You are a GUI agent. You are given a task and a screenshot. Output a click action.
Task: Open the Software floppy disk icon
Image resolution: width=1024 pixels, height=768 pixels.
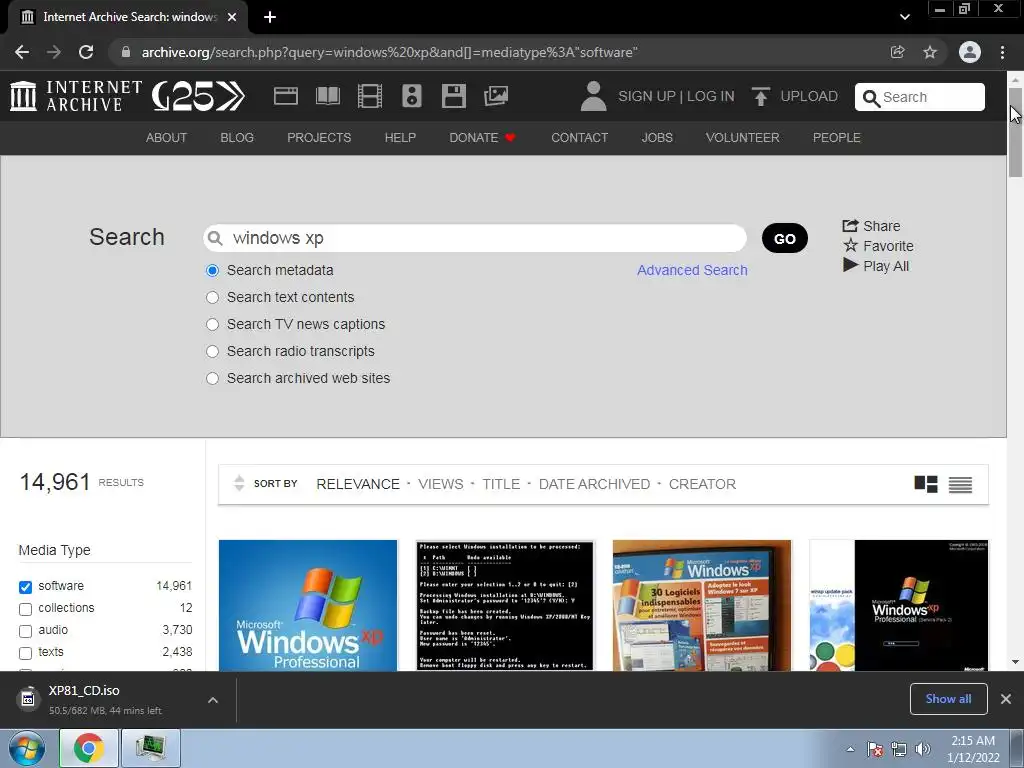coord(453,96)
